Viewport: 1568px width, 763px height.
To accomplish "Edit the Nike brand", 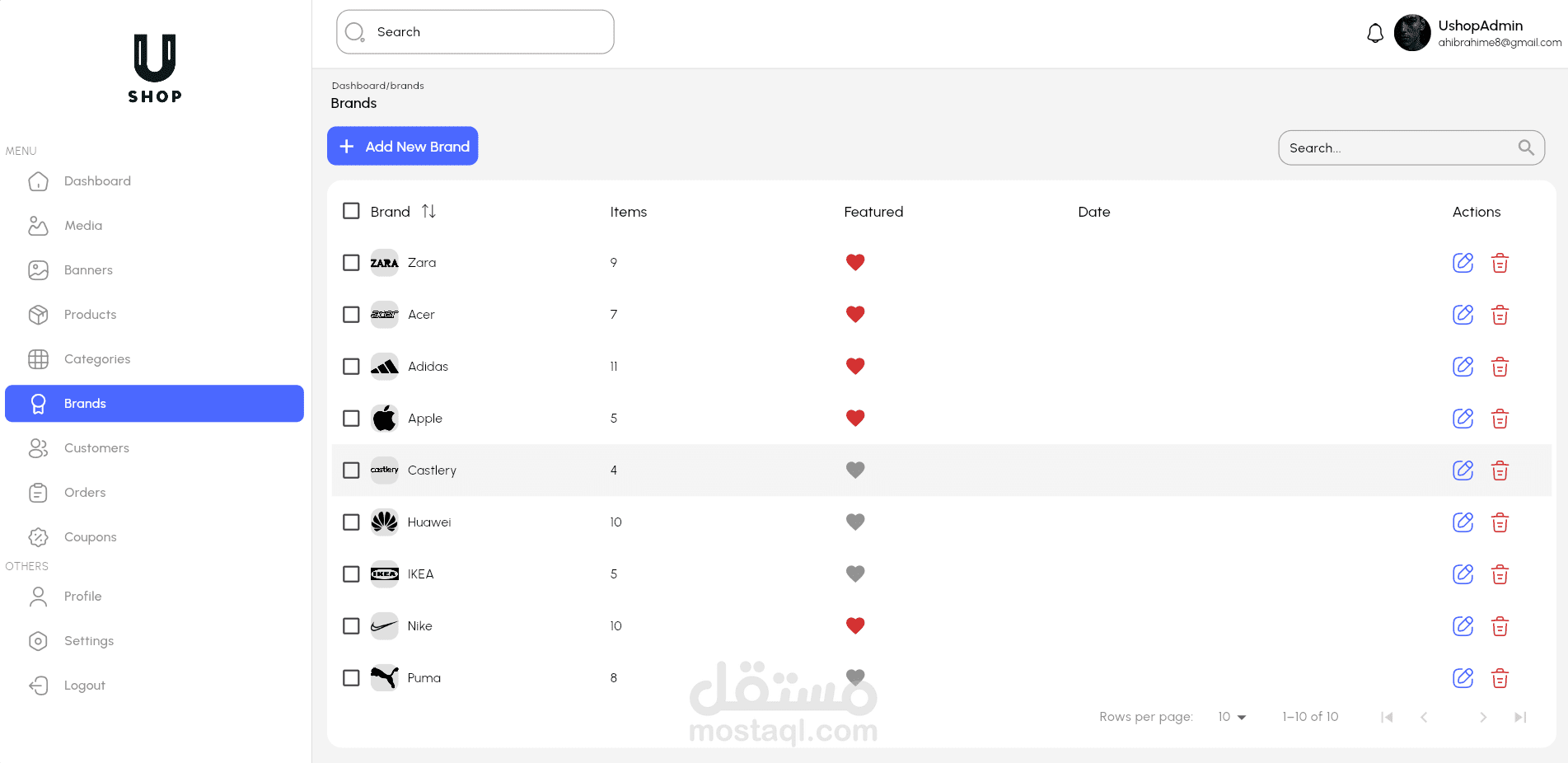I will pos(1463,626).
